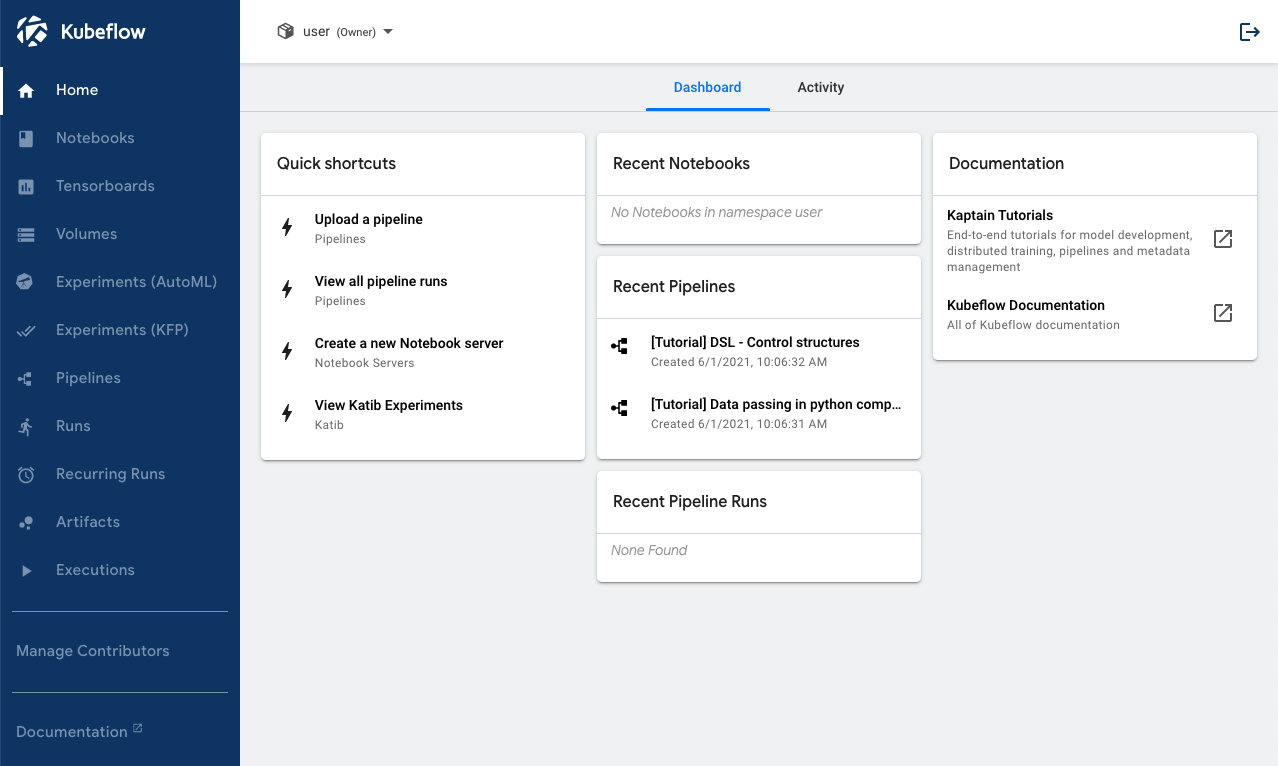The height and width of the screenshot is (766, 1278).
Task: Switch to the Dashboard tab
Action: [x=707, y=87]
